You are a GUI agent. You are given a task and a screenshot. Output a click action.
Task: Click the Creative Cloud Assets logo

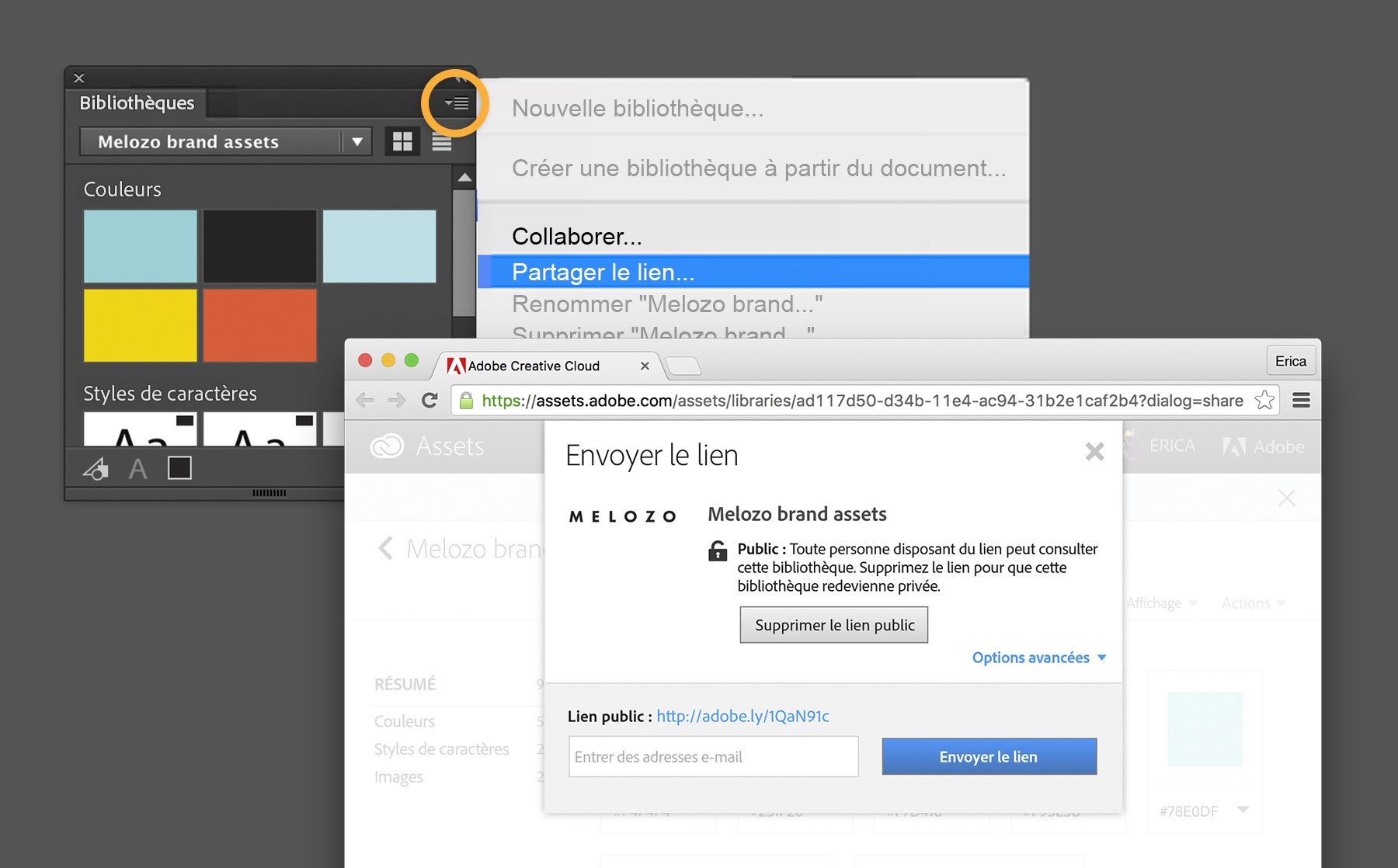point(427,446)
